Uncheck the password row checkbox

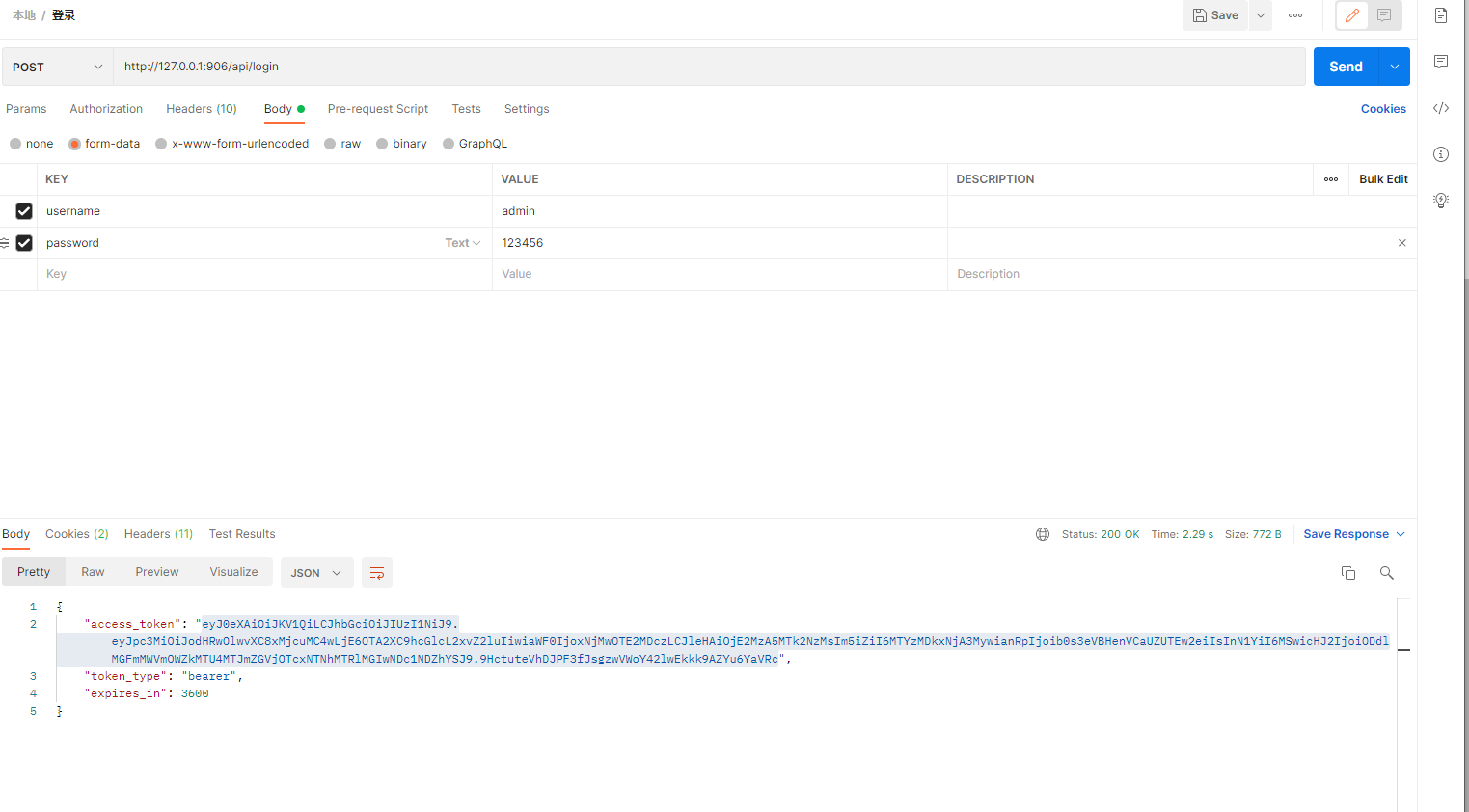coord(24,243)
